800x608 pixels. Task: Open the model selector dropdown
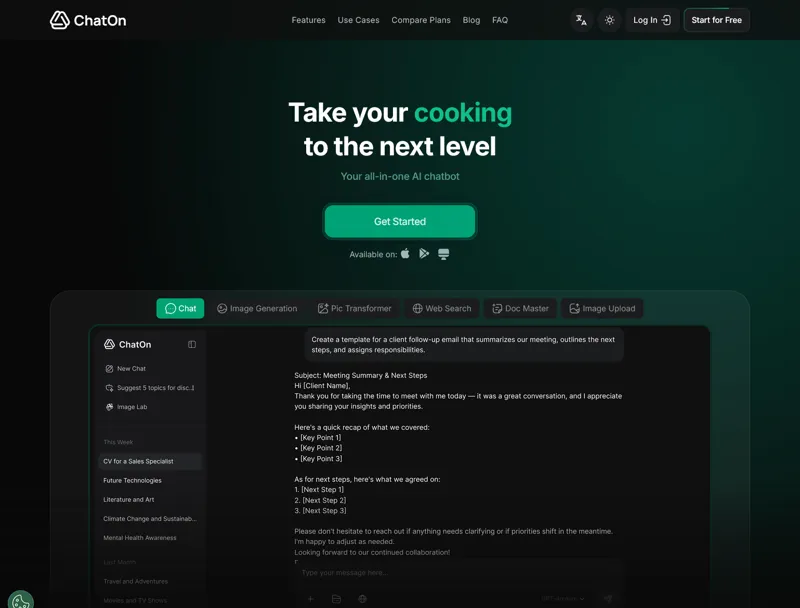tap(563, 599)
